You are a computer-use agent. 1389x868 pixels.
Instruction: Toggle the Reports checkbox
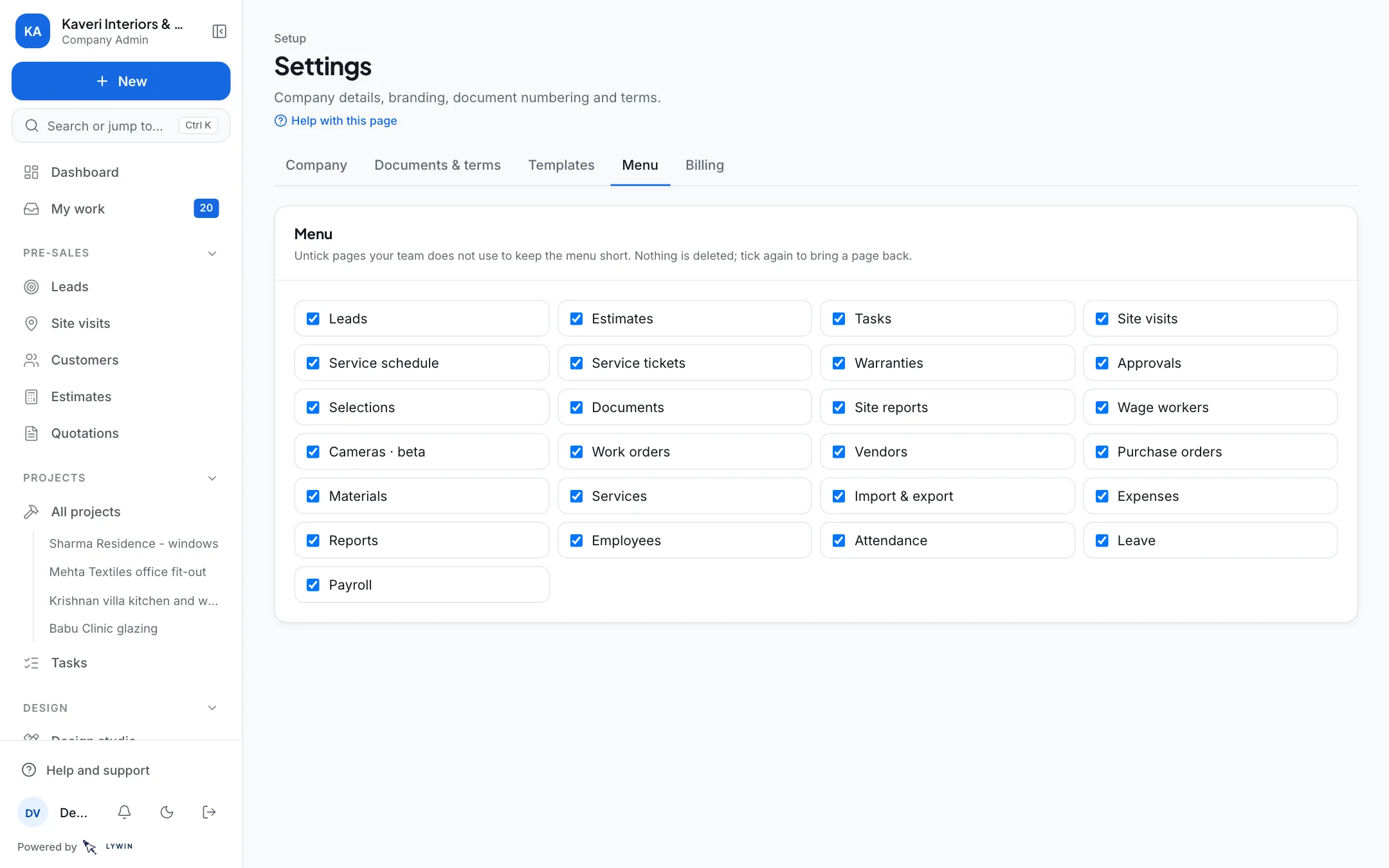313,541
